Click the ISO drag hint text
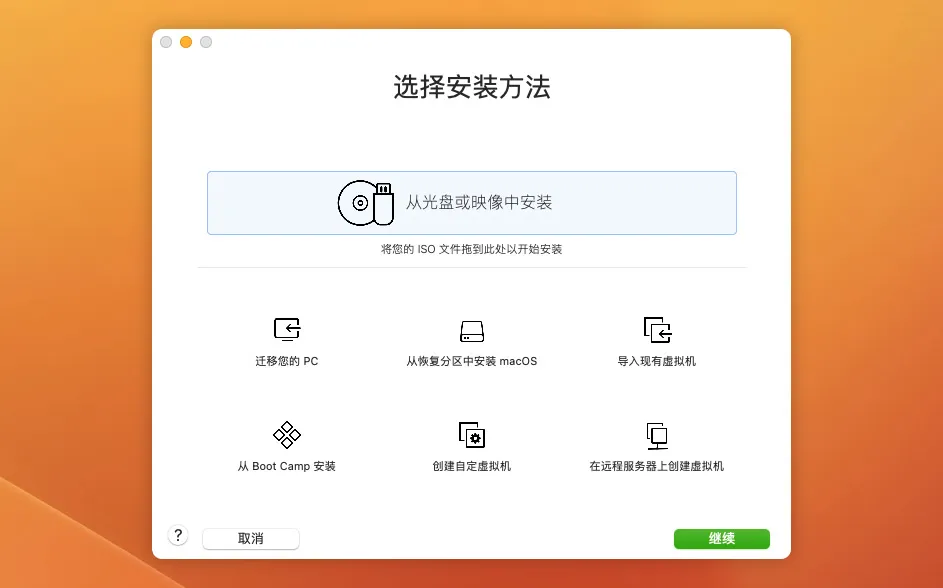Viewport: 943px width, 588px height. [x=471, y=249]
